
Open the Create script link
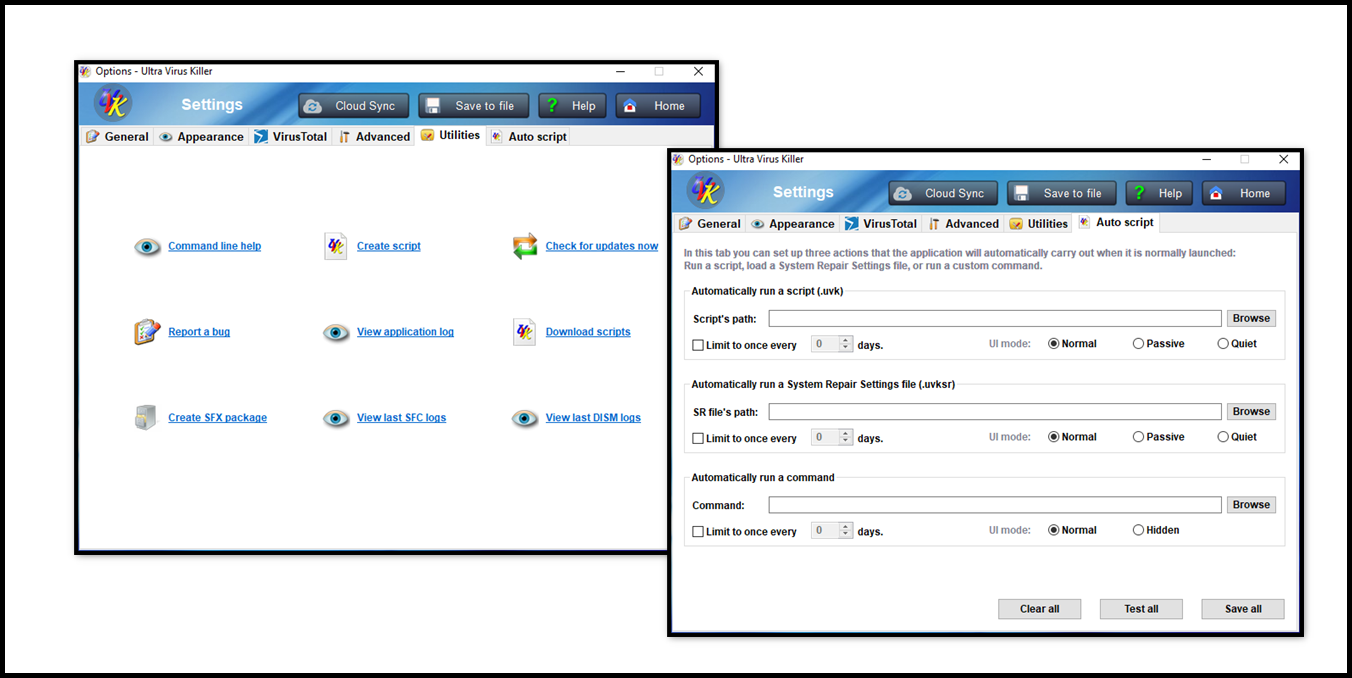(389, 246)
